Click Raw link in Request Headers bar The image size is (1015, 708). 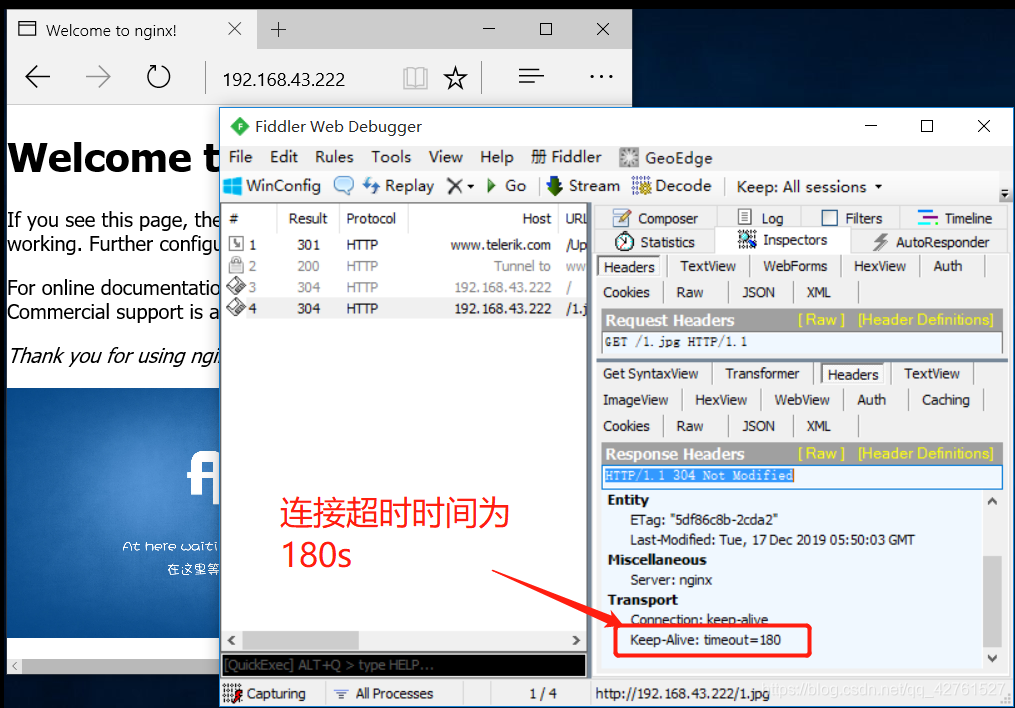click(x=821, y=320)
